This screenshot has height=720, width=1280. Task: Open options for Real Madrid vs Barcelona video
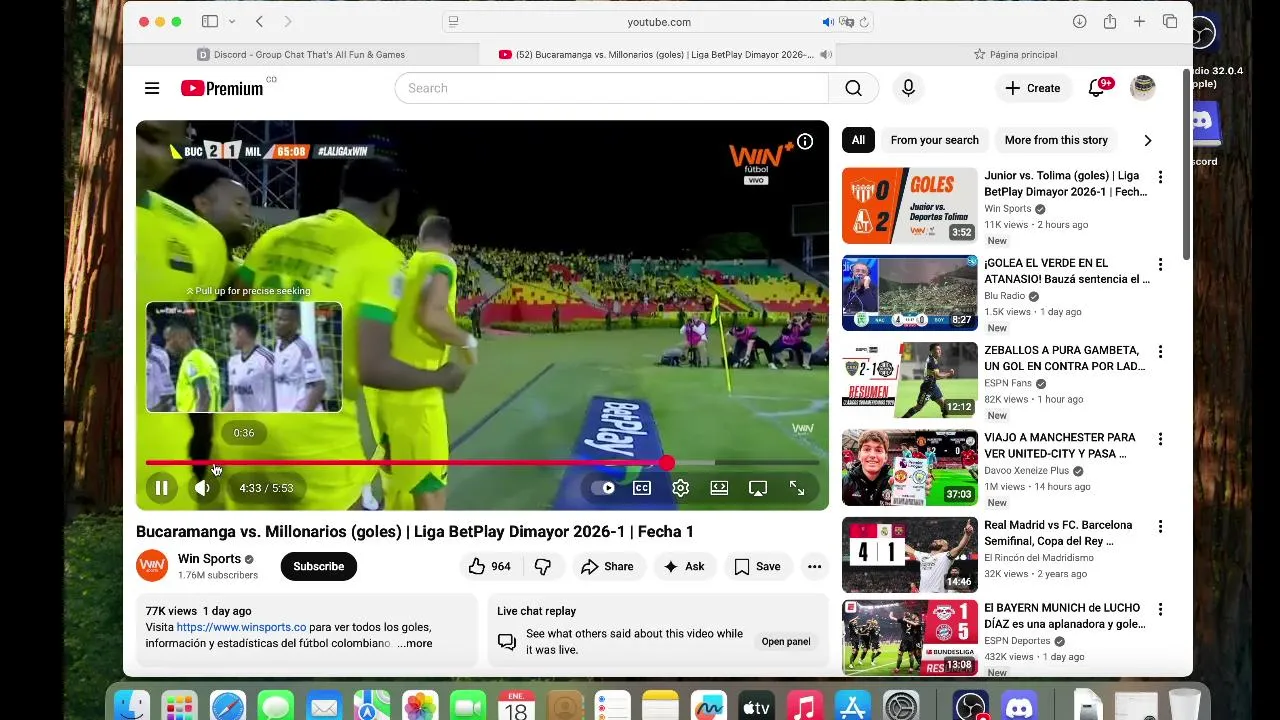pyautogui.click(x=1160, y=526)
